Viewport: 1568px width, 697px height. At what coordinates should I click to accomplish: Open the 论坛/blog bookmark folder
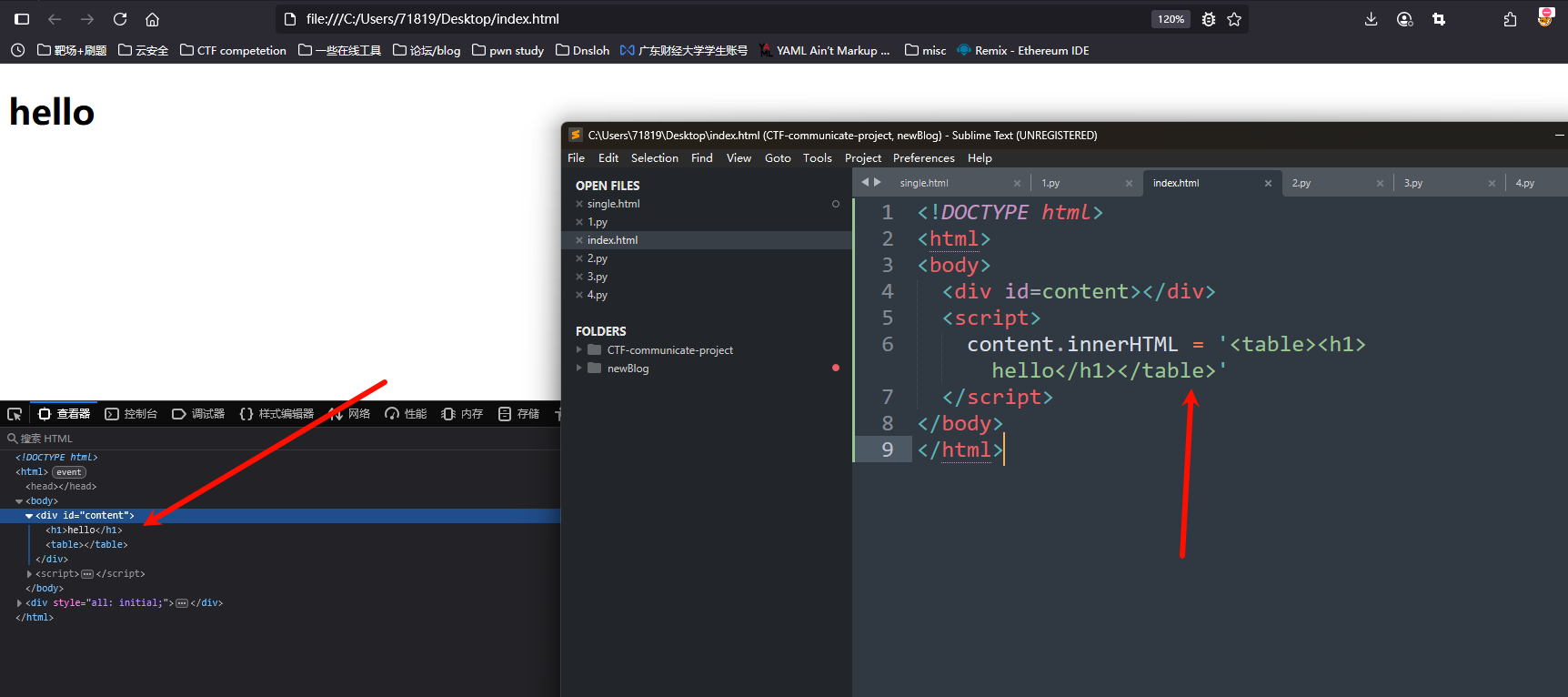coord(427,50)
